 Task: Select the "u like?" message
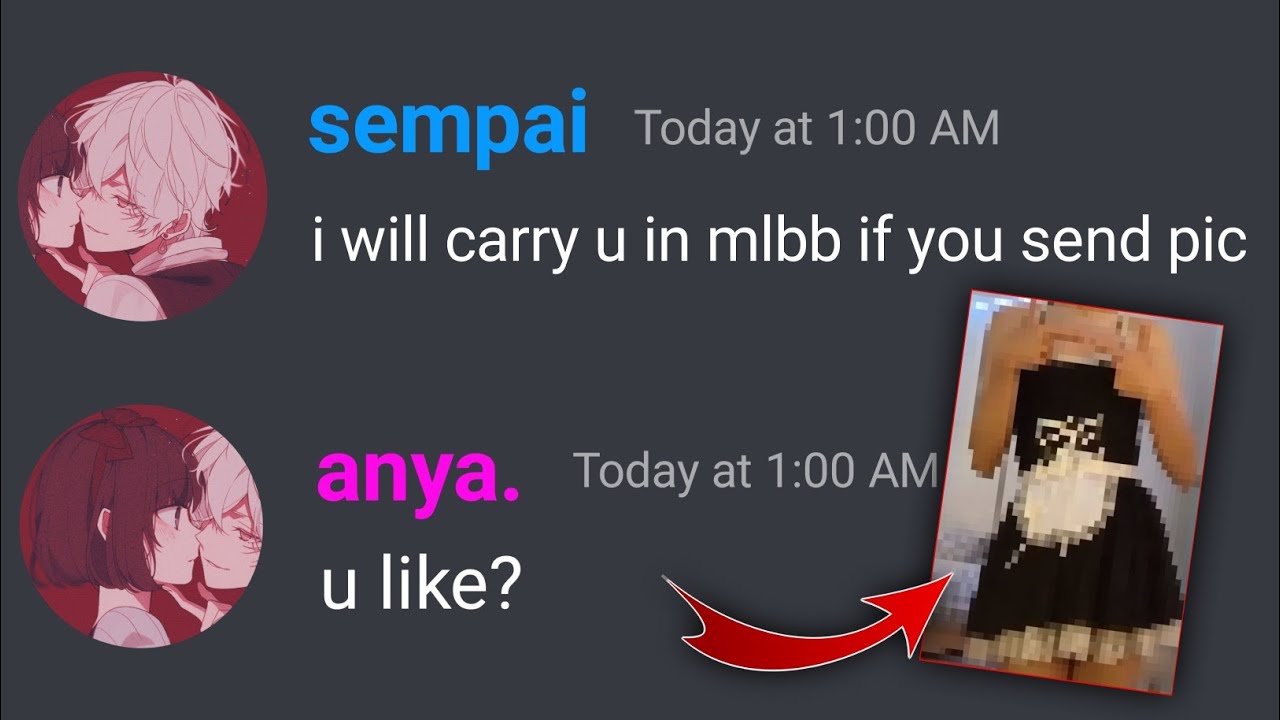click(420, 586)
